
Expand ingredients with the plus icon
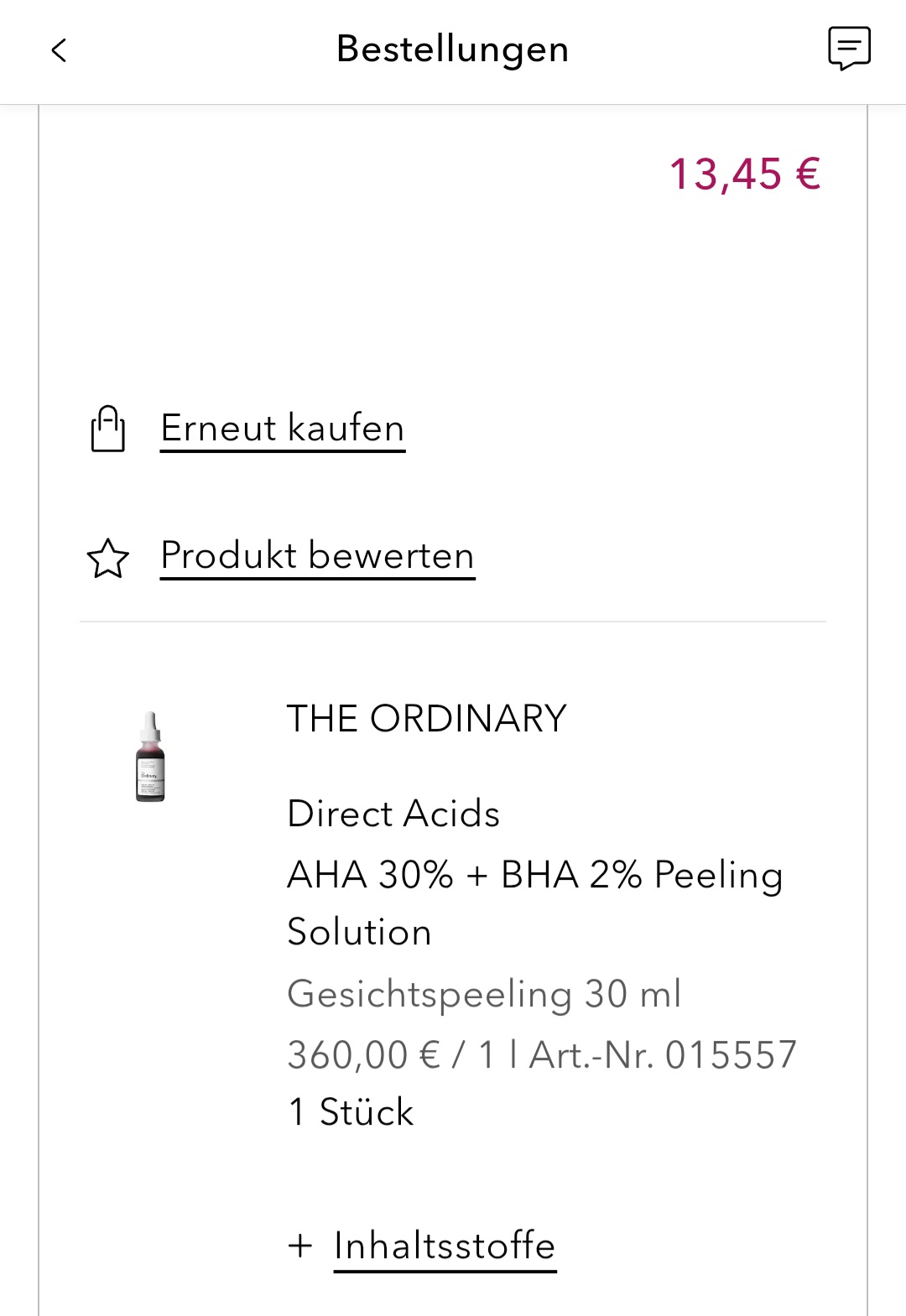tap(299, 1246)
